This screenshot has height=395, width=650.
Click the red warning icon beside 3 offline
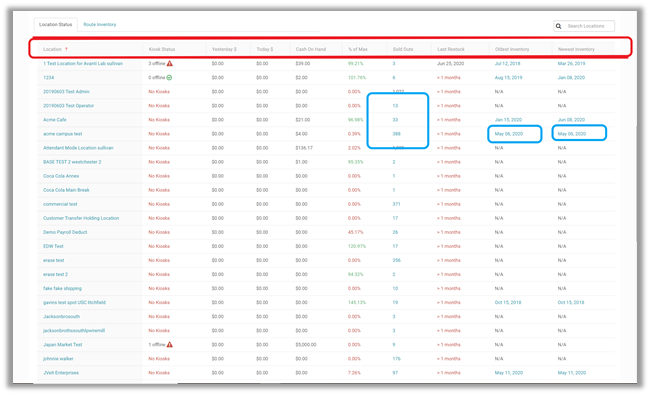click(x=170, y=63)
